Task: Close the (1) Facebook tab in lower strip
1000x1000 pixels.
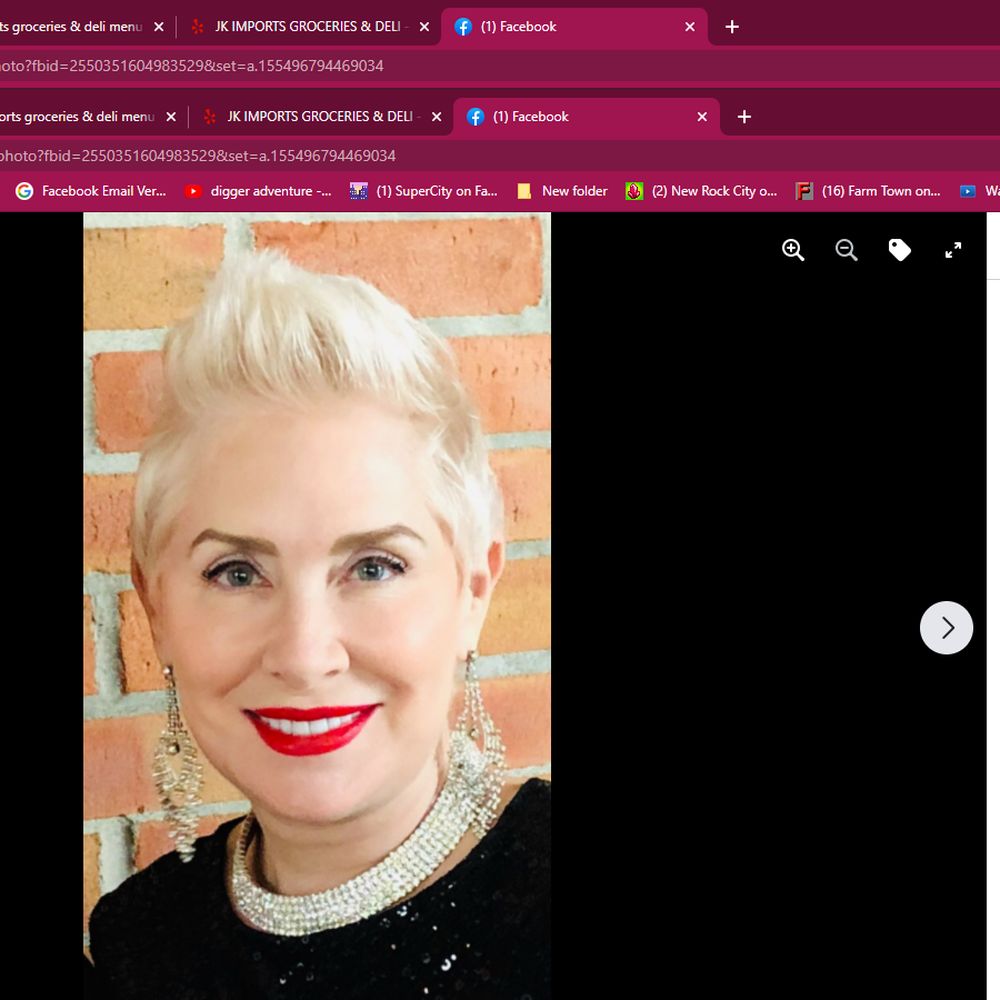Action: point(702,117)
